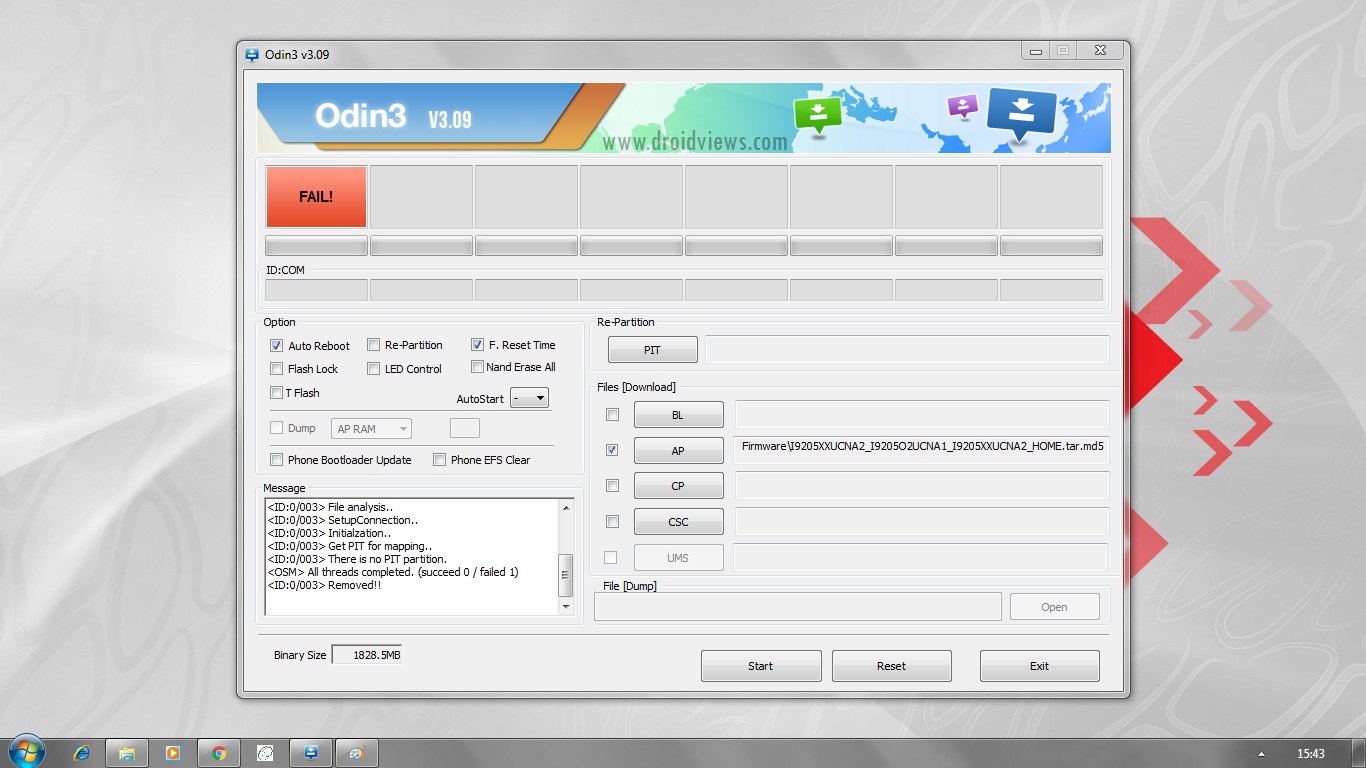Open Internet Explorer from the taskbar
This screenshot has height=768, width=1366.
coord(82,753)
